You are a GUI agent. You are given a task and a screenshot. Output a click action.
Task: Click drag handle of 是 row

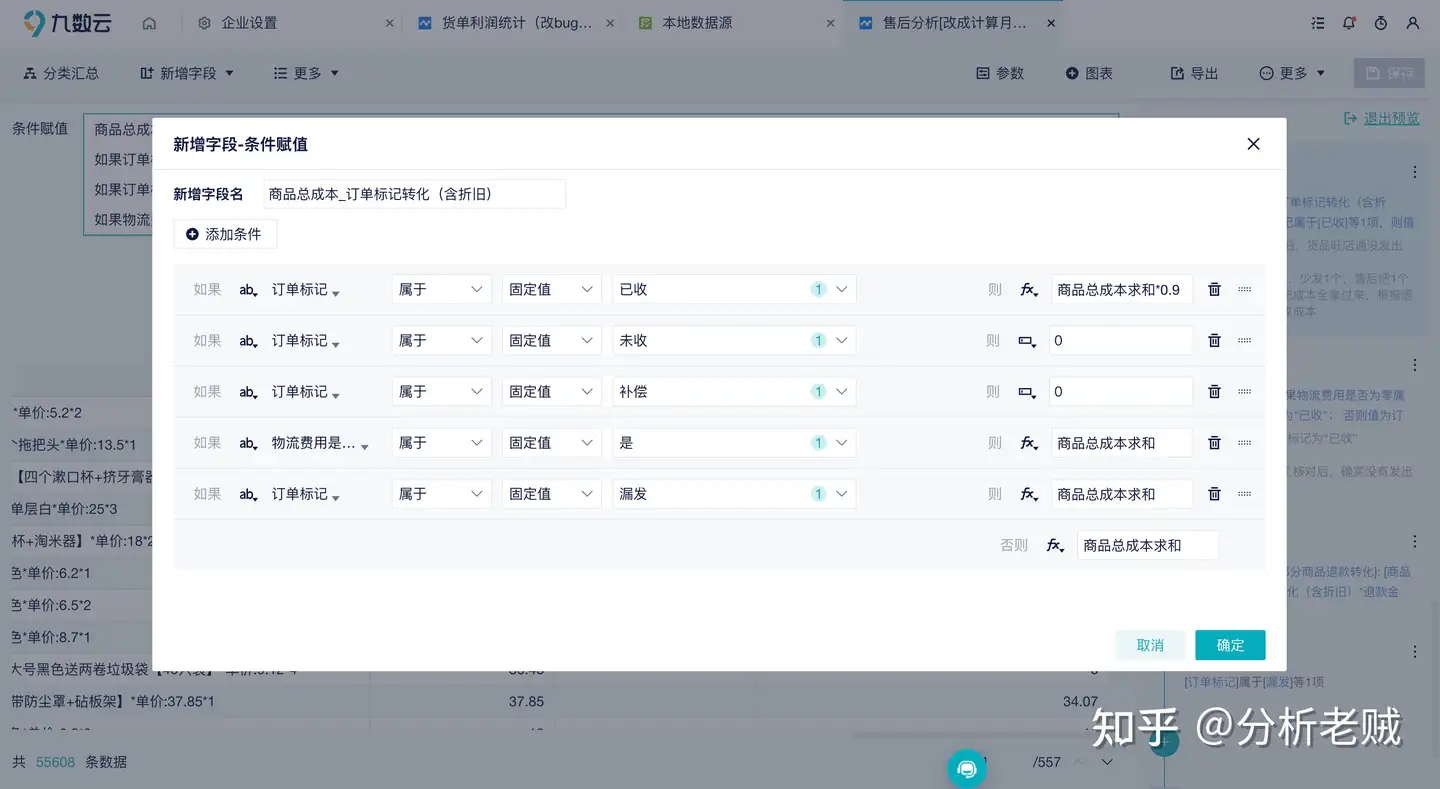1244,442
